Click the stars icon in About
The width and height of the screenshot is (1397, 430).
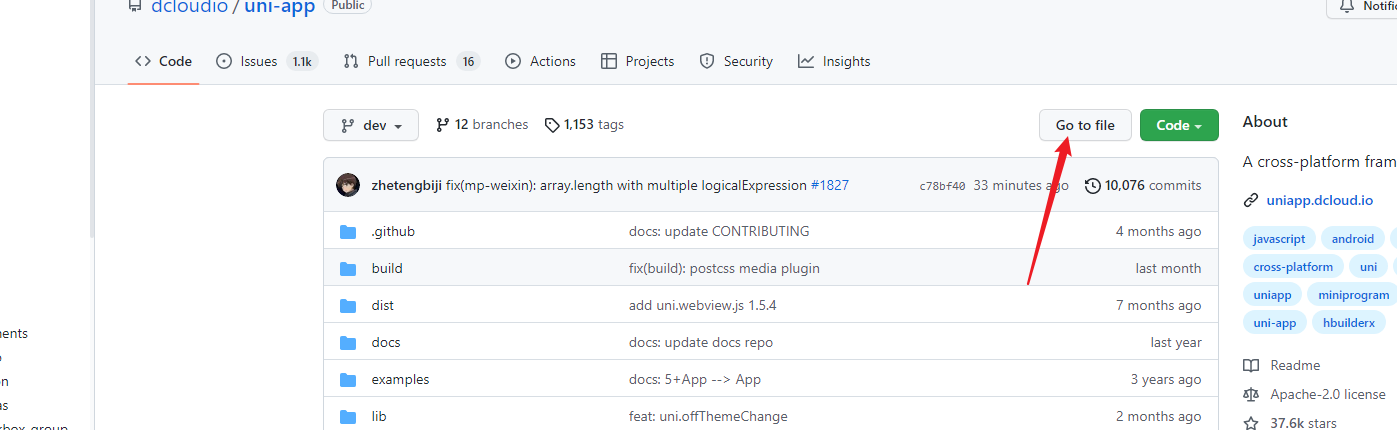(x=1251, y=423)
